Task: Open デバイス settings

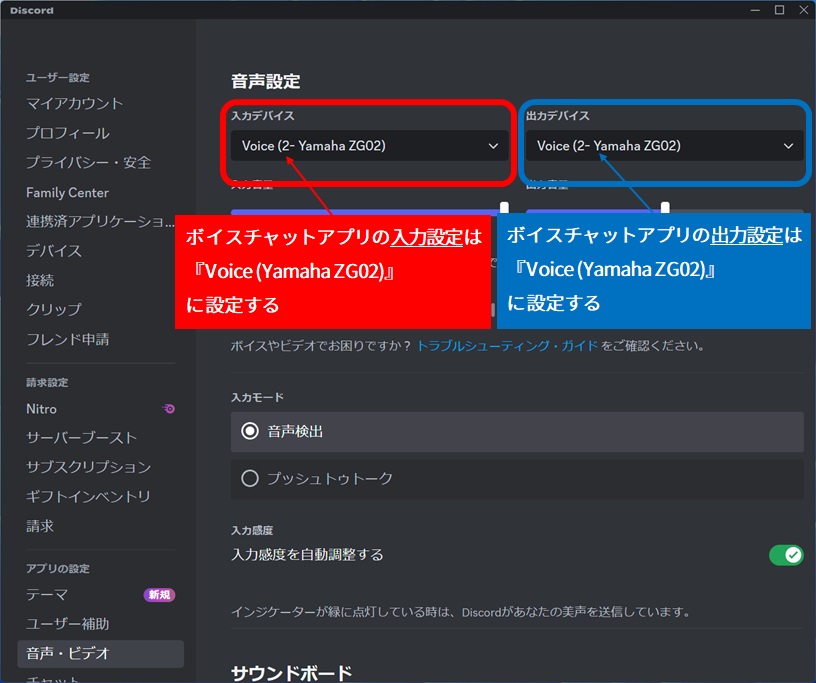Action: (x=54, y=251)
